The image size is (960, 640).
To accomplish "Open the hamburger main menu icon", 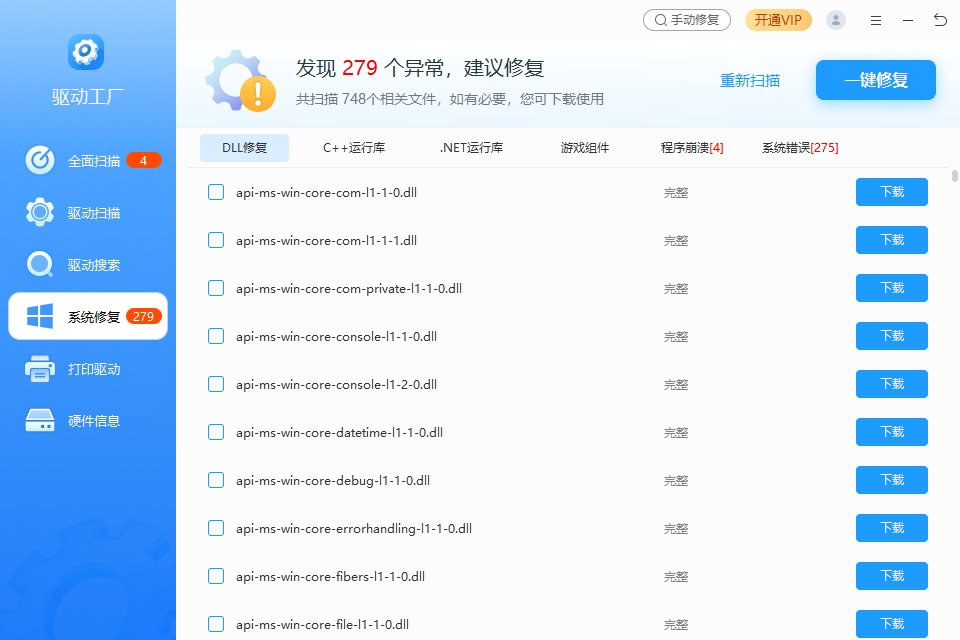I will click(x=876, y=20).
